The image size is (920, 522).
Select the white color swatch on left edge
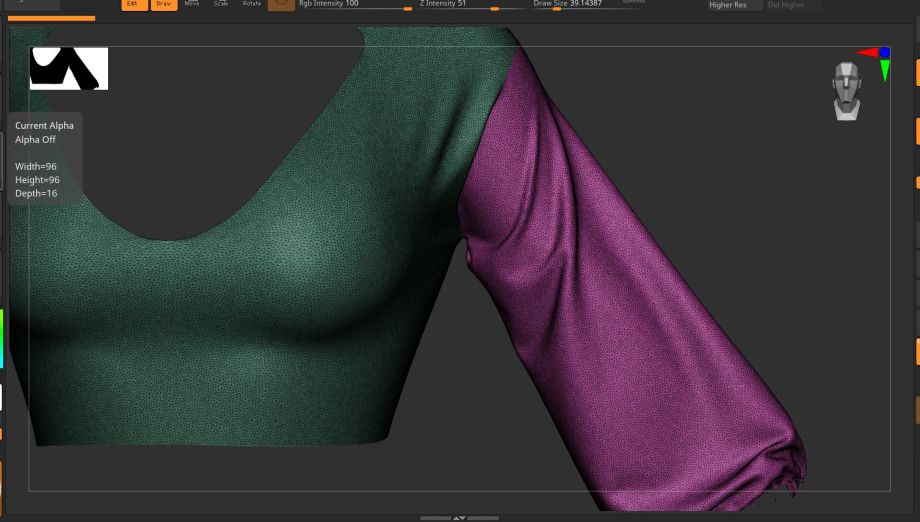2,397
